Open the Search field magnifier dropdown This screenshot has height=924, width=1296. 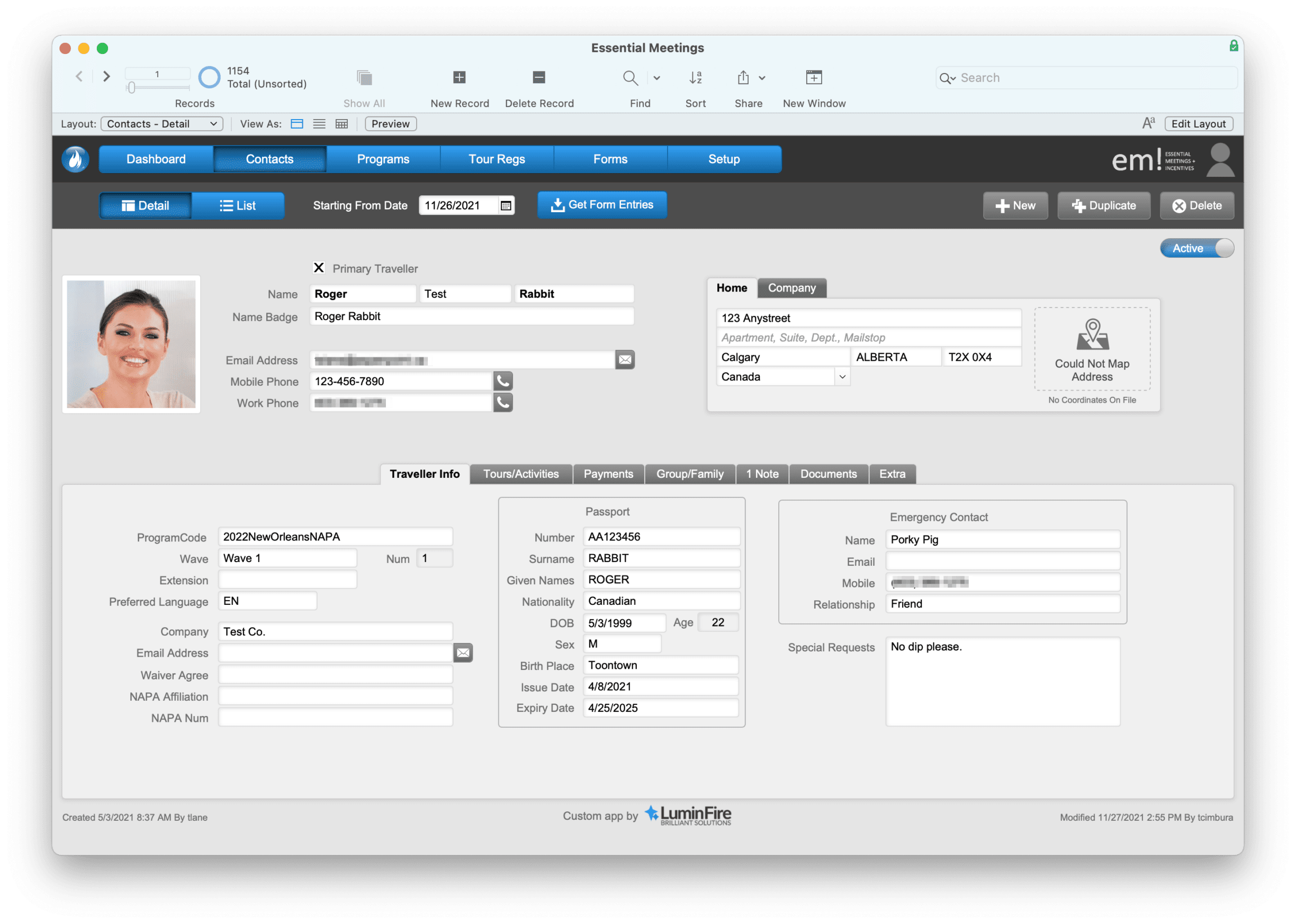[x=947, y=78]
